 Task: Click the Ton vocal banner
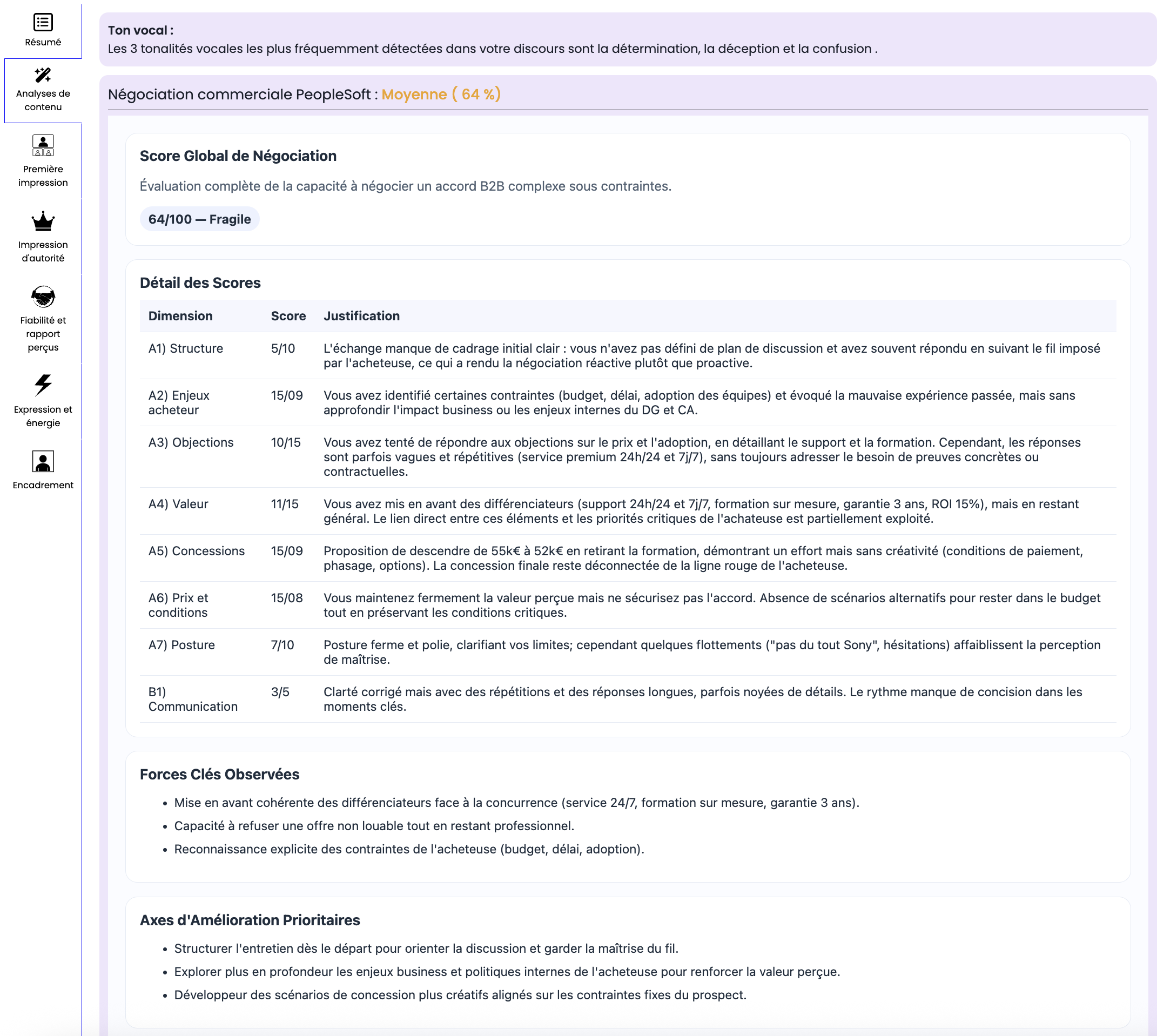click(492, 40)
